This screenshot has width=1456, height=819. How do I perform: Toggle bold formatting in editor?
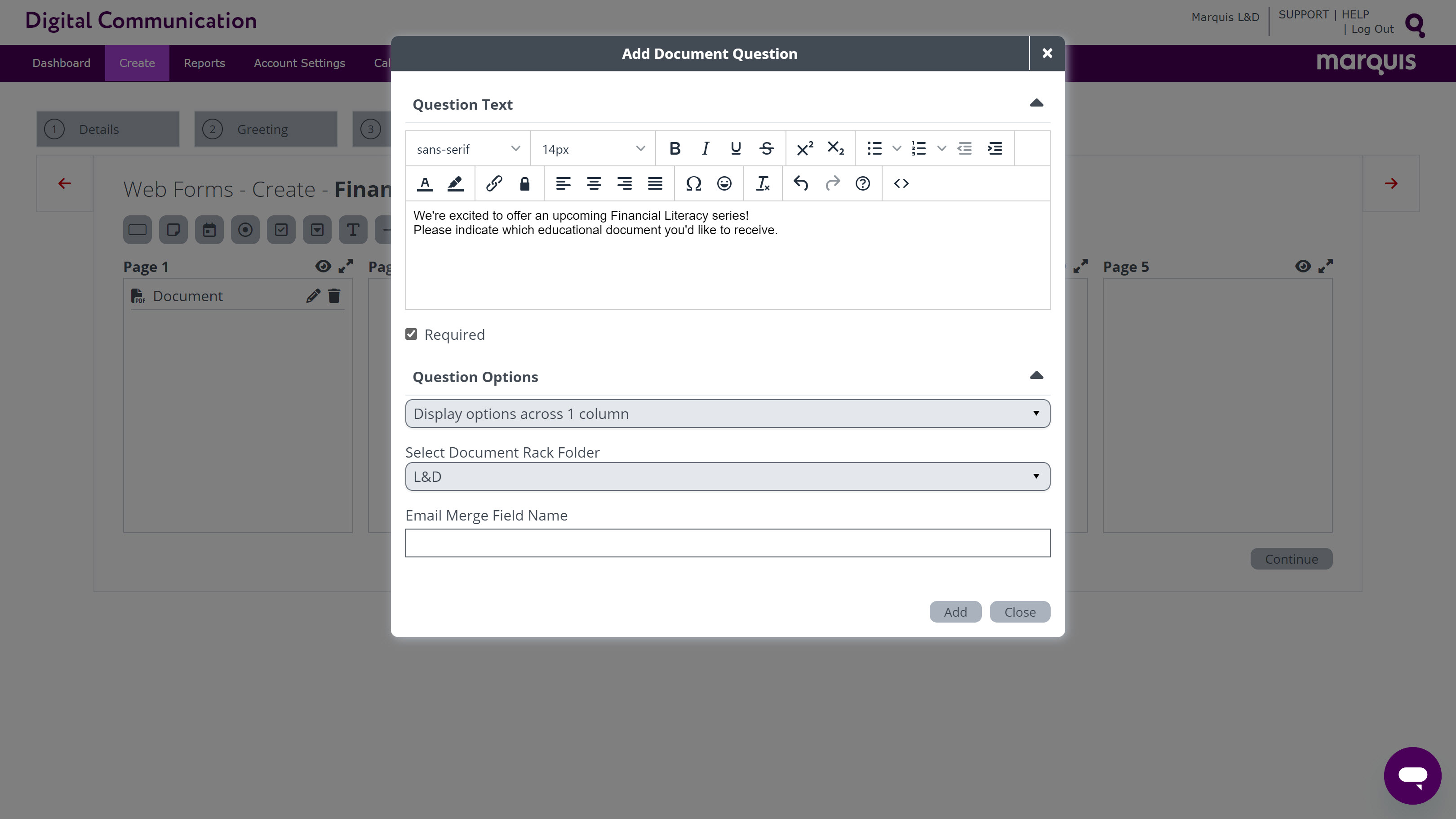675,149
